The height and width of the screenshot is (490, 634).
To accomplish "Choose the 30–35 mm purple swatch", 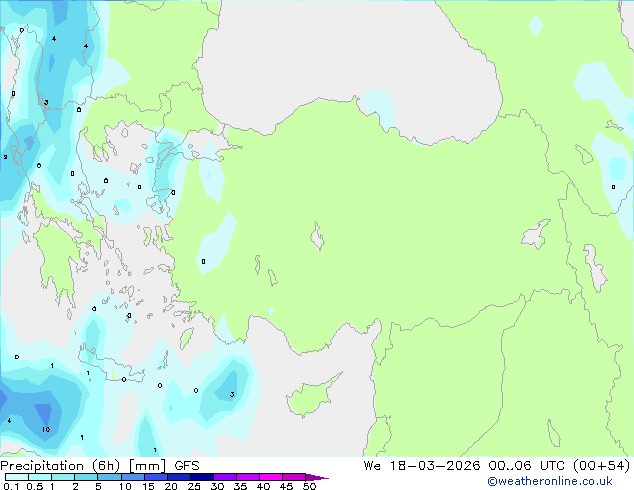I will [225, 477].
